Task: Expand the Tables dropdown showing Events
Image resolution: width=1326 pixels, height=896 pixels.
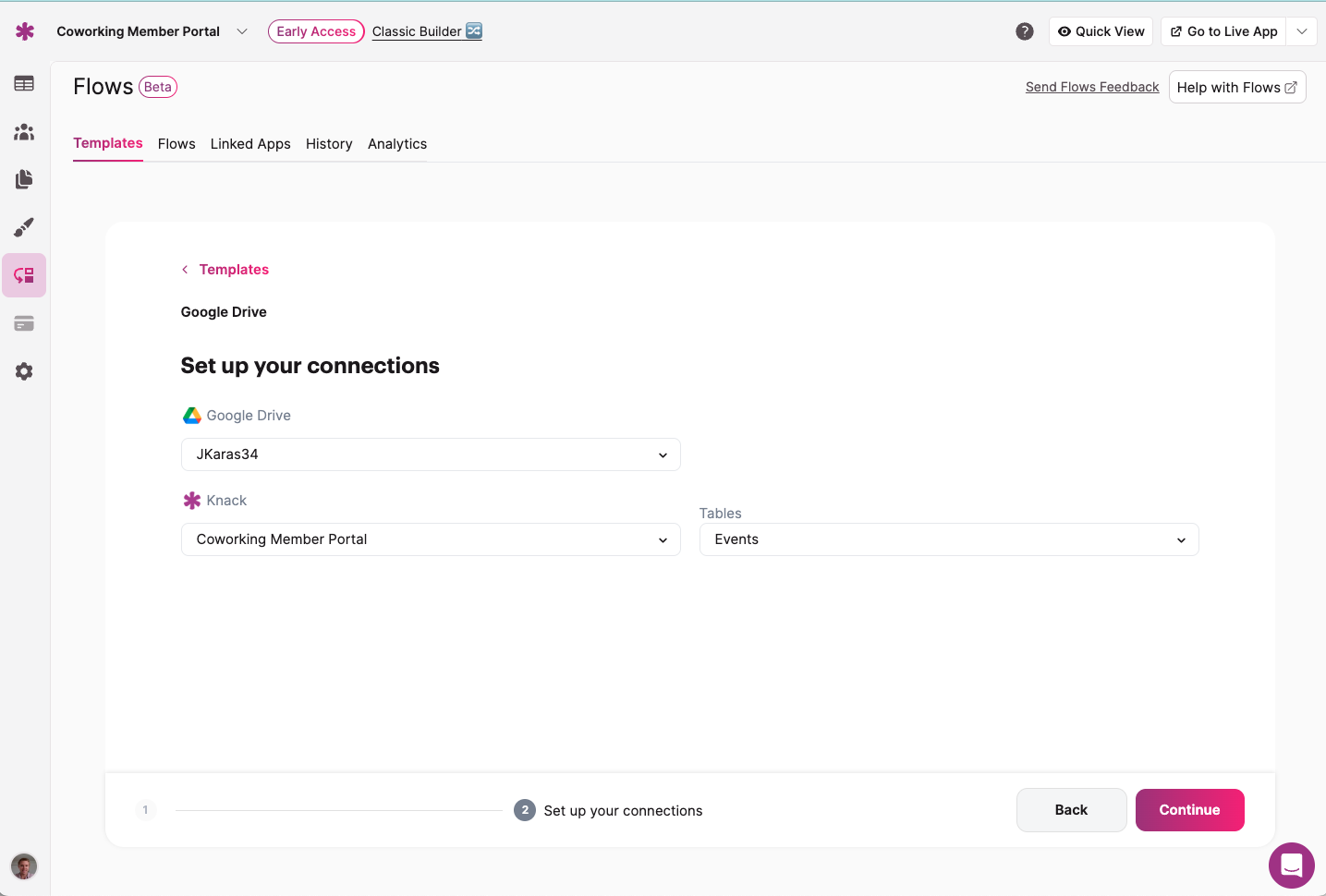Action: point(949,539)
